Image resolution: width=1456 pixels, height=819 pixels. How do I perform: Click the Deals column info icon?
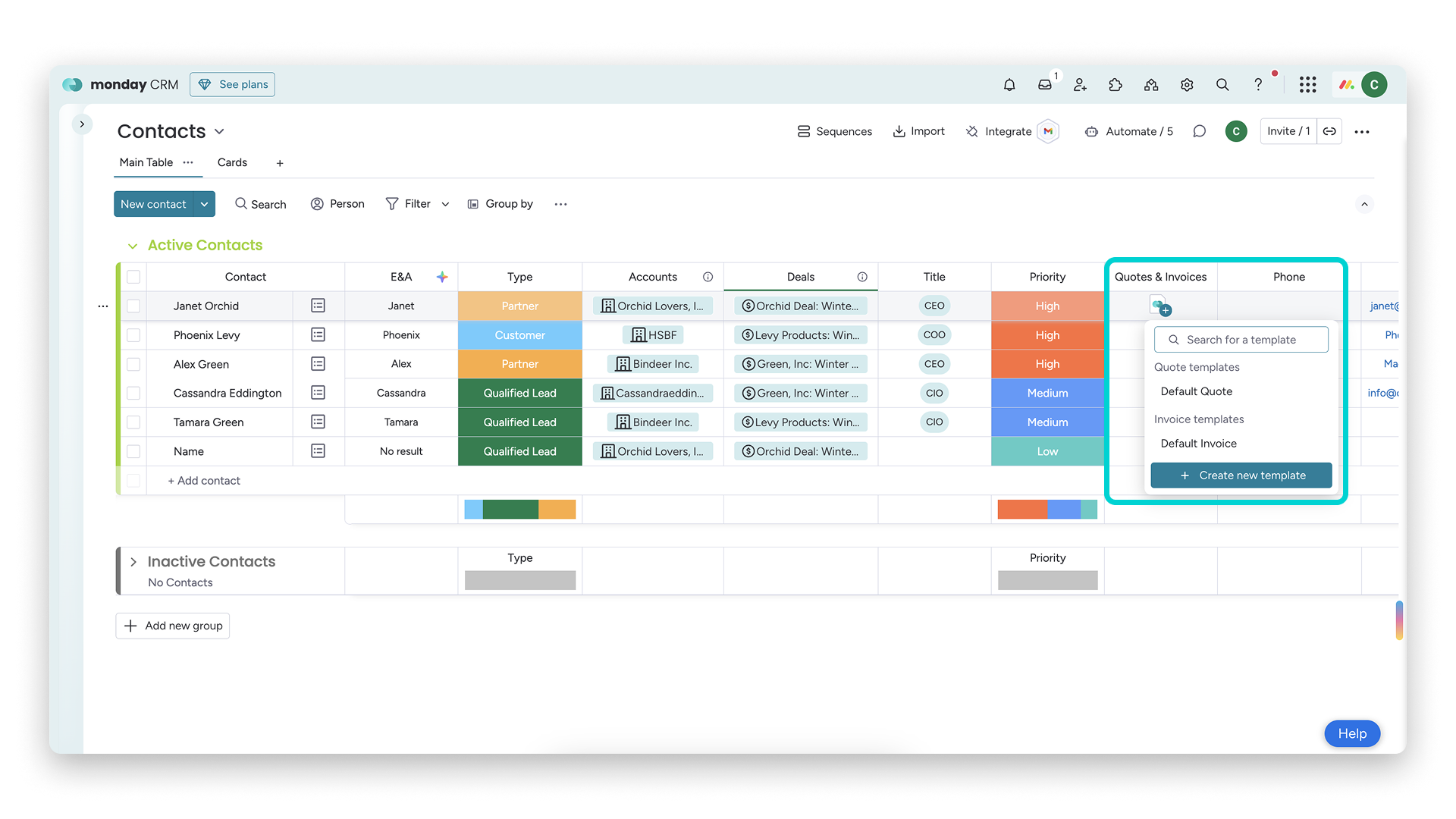pos(862,277)
